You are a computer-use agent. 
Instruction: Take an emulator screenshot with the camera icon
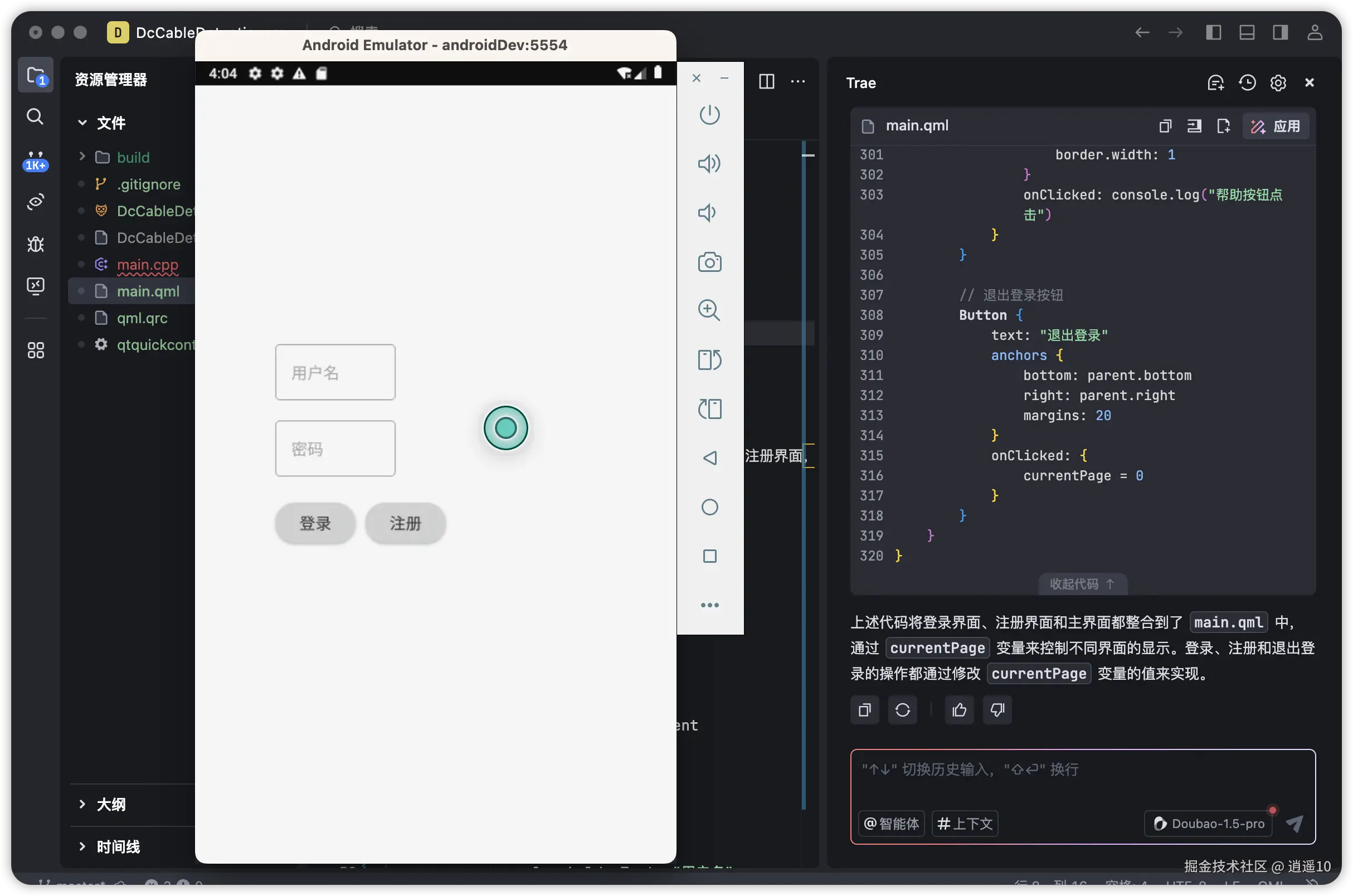coord(709,262)
